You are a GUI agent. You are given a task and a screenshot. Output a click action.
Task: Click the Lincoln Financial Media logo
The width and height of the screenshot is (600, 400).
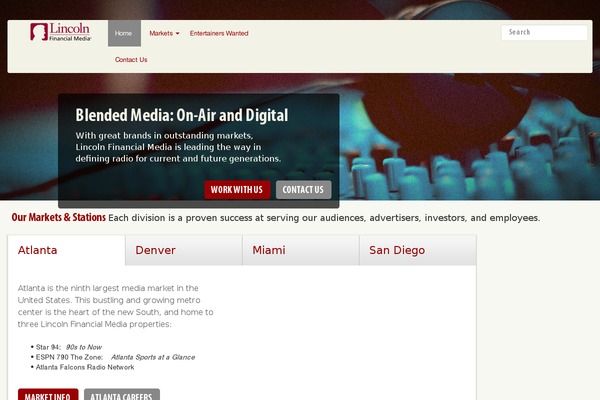(x=60, y=32)
